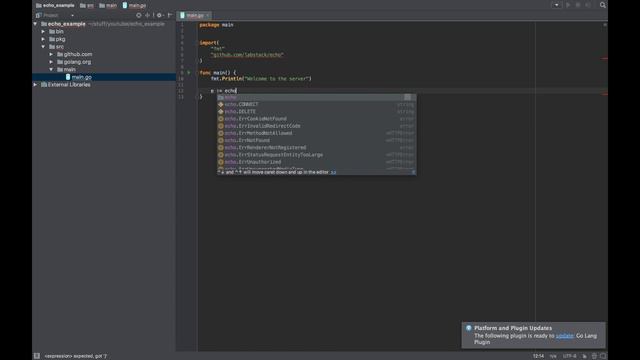Switch to the main.go editor tab

tap(194, 16)
